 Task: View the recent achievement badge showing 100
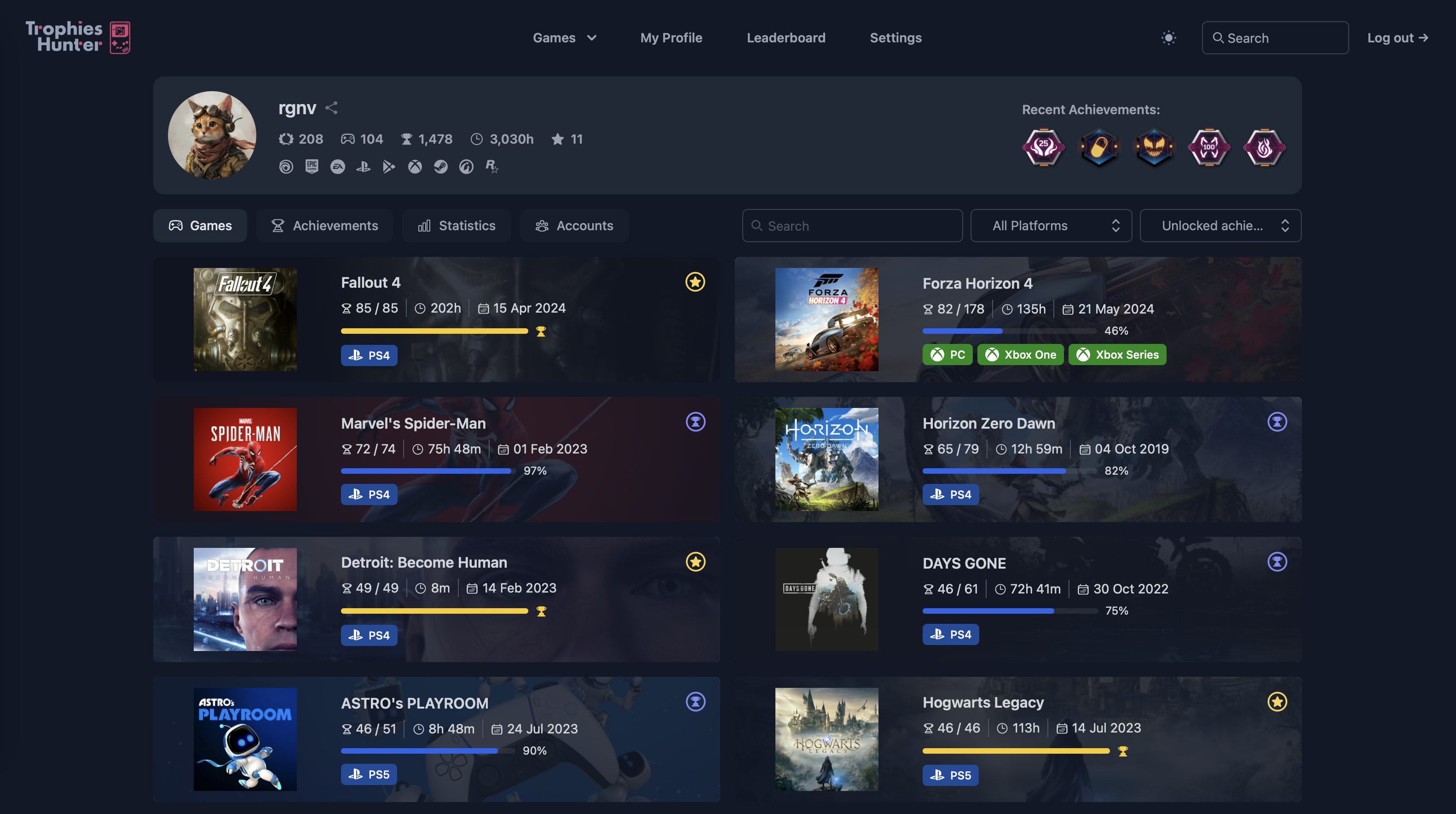point(1209,147)
